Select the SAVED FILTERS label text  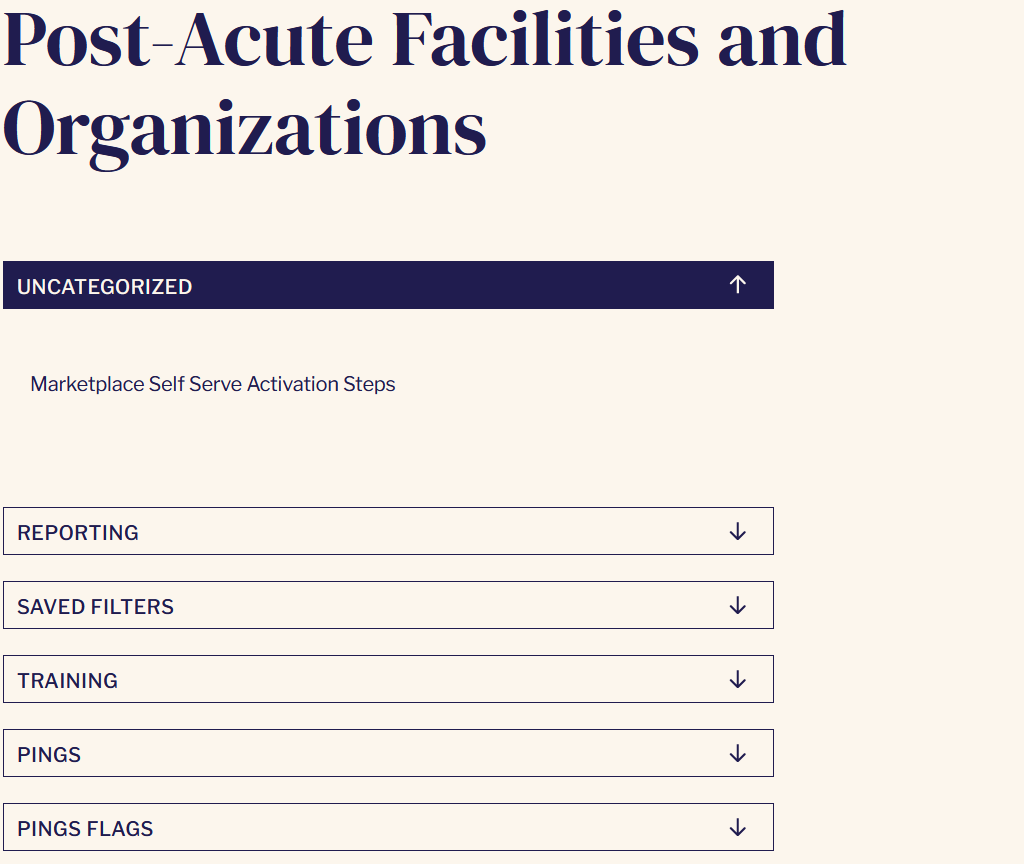pyautogui.click(x=95, y=607)
